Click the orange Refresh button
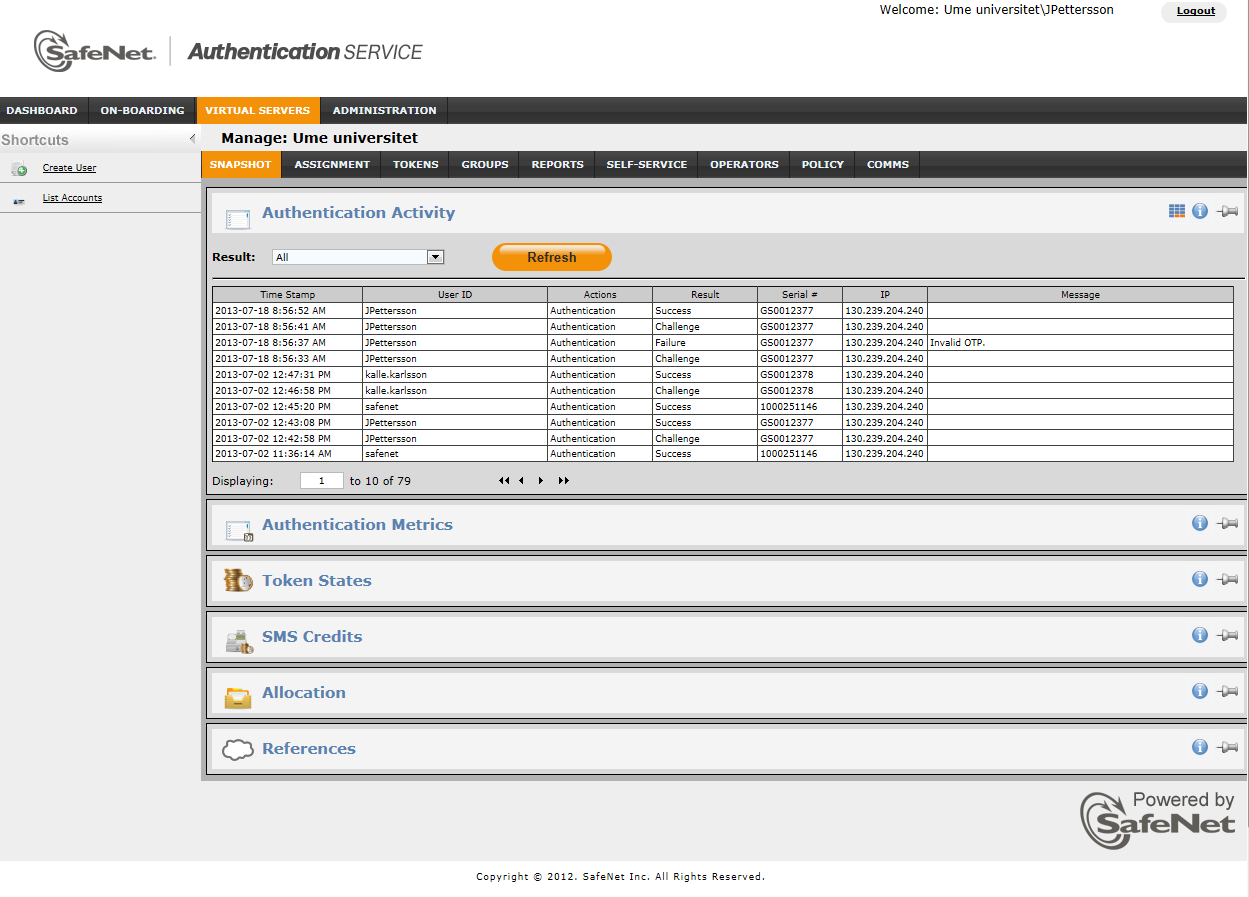Image resolution: width=1249 pixels, height=897 pixels. (552, 257)
